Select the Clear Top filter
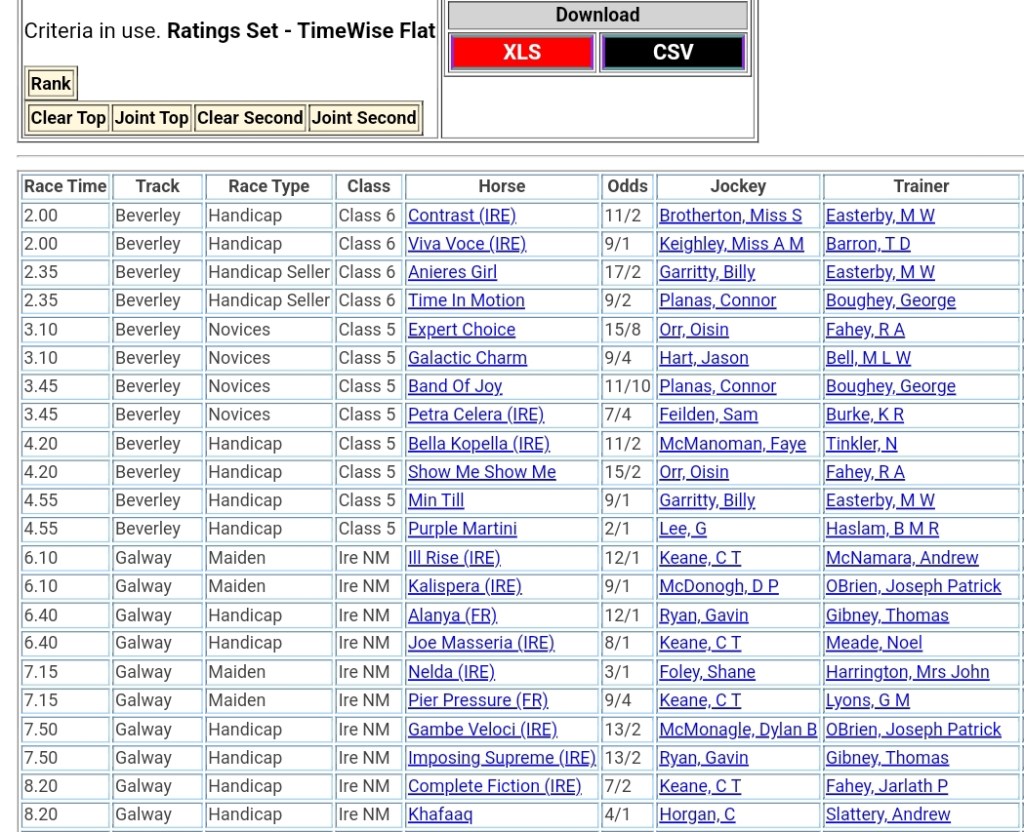1024x832 pixels. tap(68, 118)
